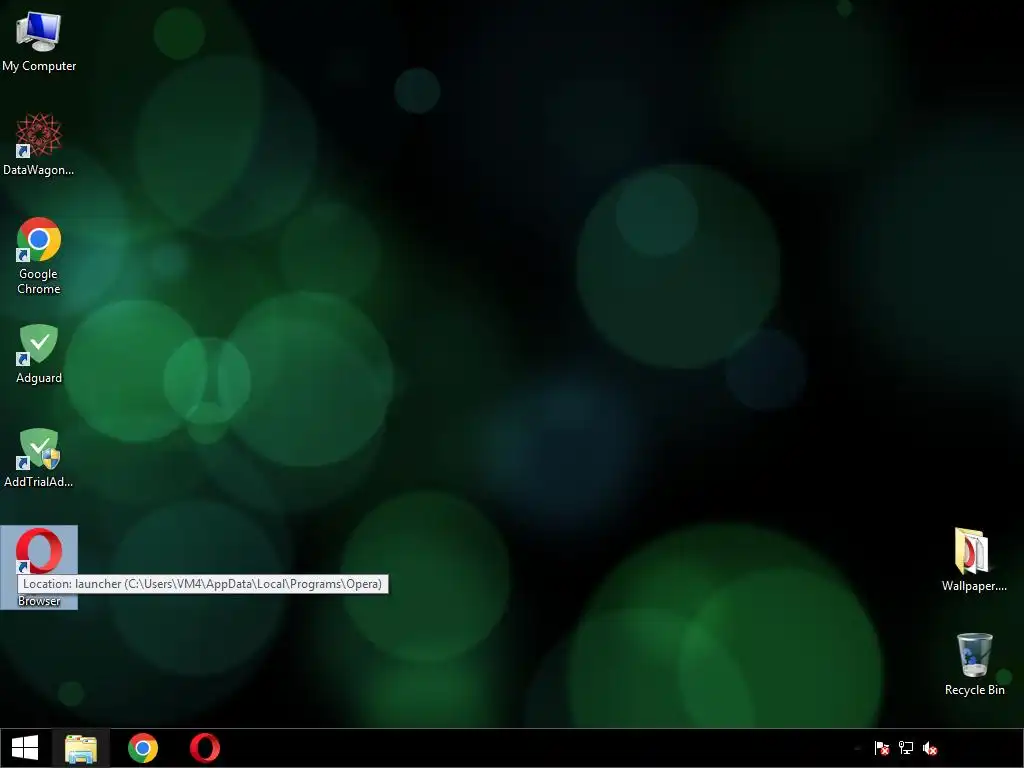Open File Explorer from the taskbar
This screenshot has height=768, width=1024.
point(81,748)
